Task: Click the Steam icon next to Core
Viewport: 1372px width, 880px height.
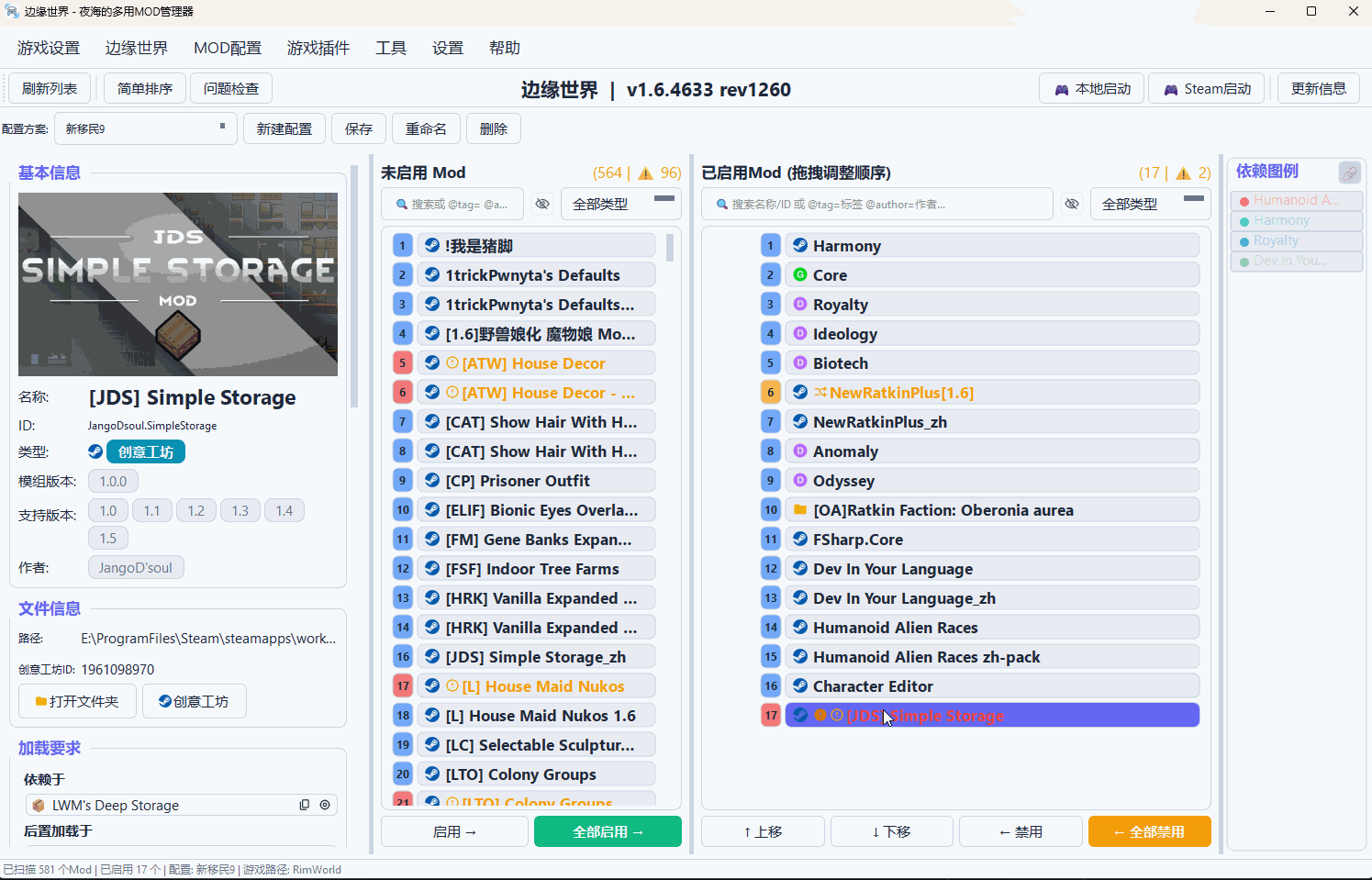Action: [799, 274]
